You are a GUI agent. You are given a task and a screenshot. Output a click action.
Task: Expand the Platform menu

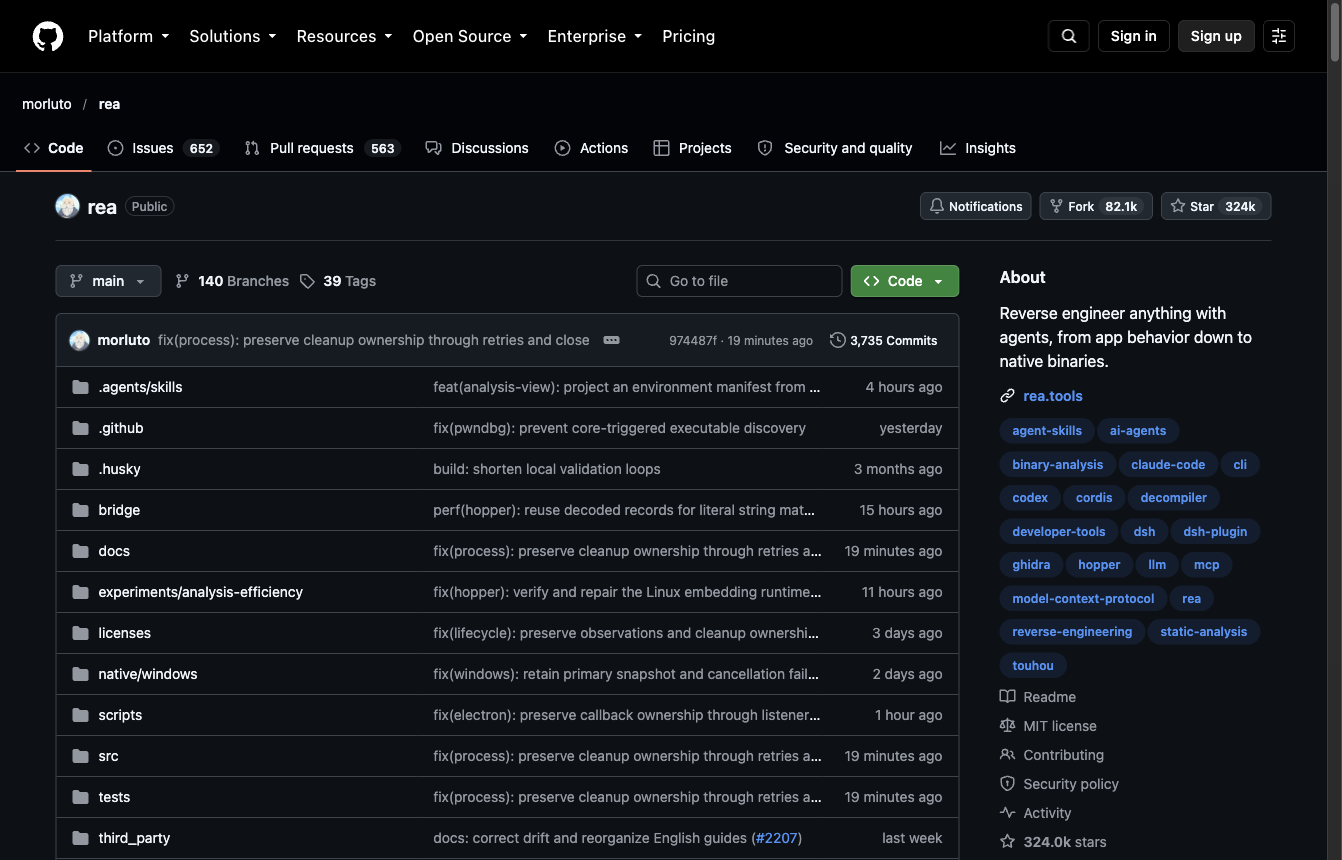(x=129, y=36)
